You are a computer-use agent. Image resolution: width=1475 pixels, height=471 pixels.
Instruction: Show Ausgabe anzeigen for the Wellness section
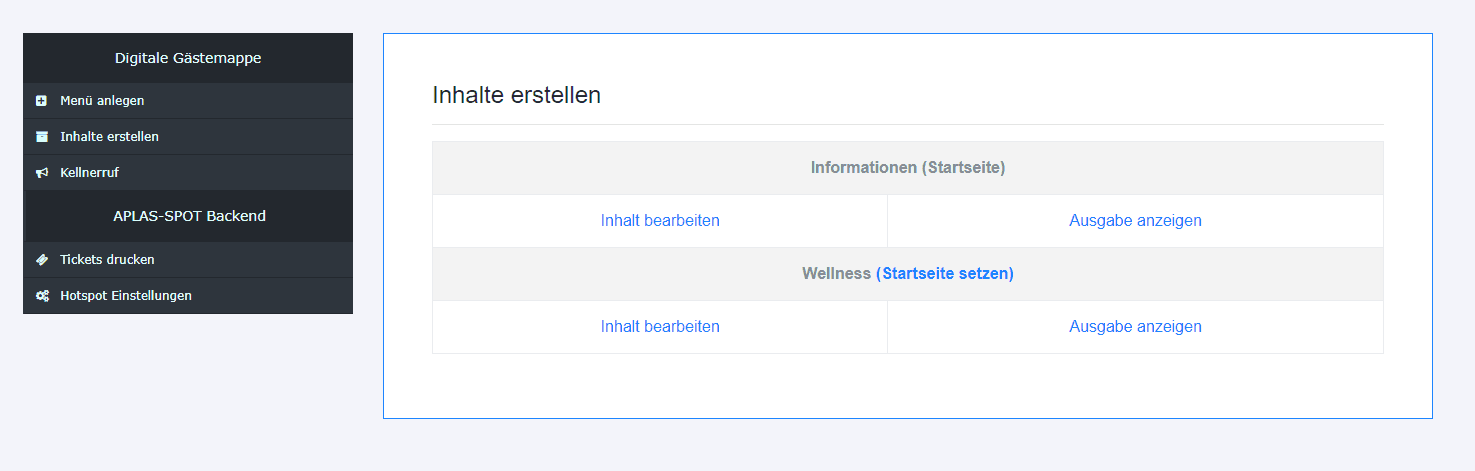[1135, 327]
